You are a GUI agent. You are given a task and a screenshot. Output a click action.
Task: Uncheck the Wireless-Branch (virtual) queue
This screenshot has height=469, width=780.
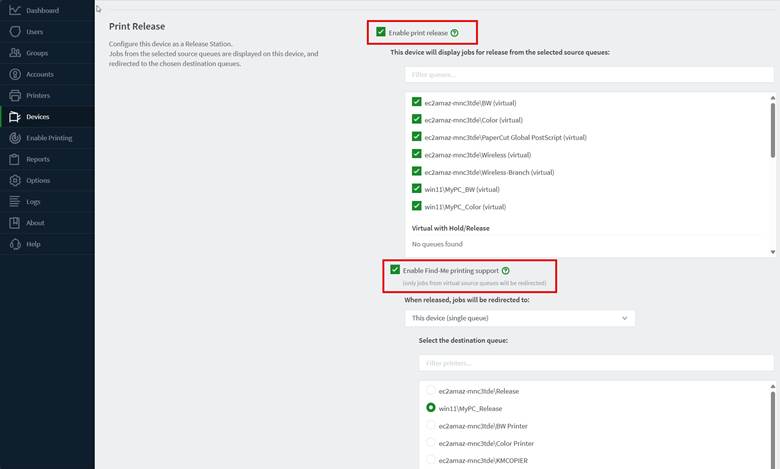click(x=416, y=172)
